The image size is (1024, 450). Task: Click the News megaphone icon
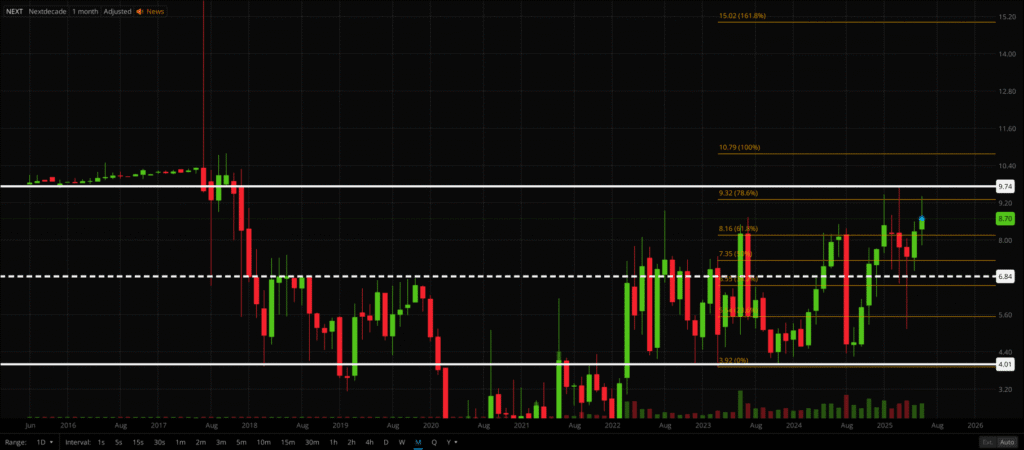[138, 11]
